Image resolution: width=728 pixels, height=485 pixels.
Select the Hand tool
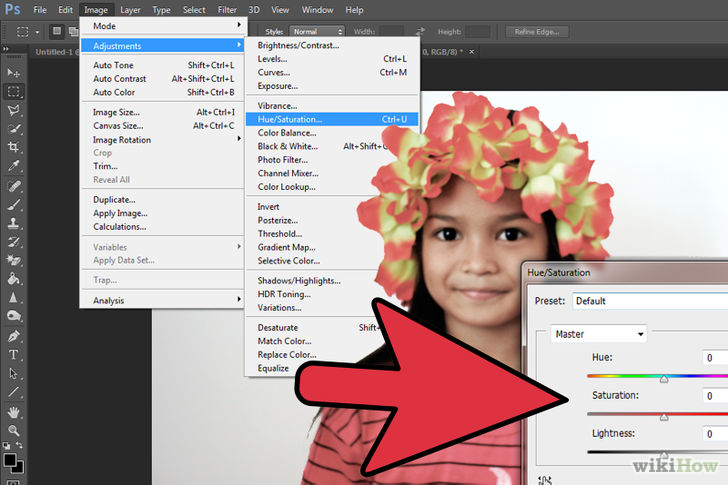click(x=13, y=412)
